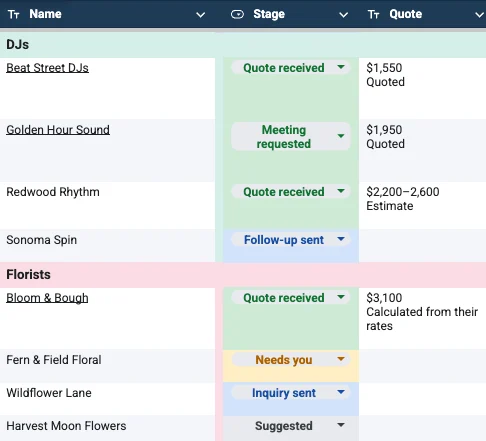
Task: Open the Quote column header menu chevron
Action: click(479, 15)
